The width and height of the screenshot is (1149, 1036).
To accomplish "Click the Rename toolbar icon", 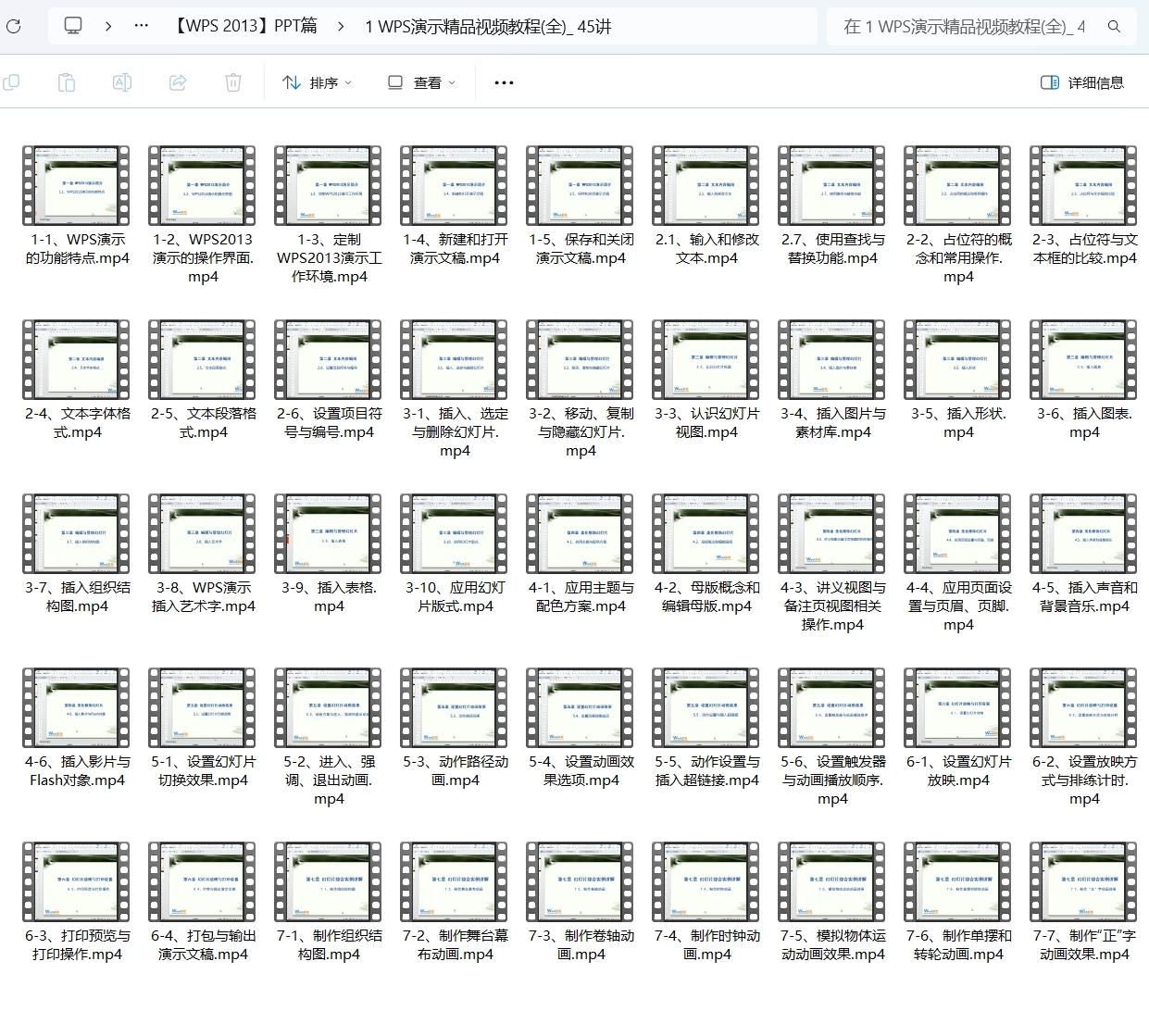I will [x=122, y=82].
